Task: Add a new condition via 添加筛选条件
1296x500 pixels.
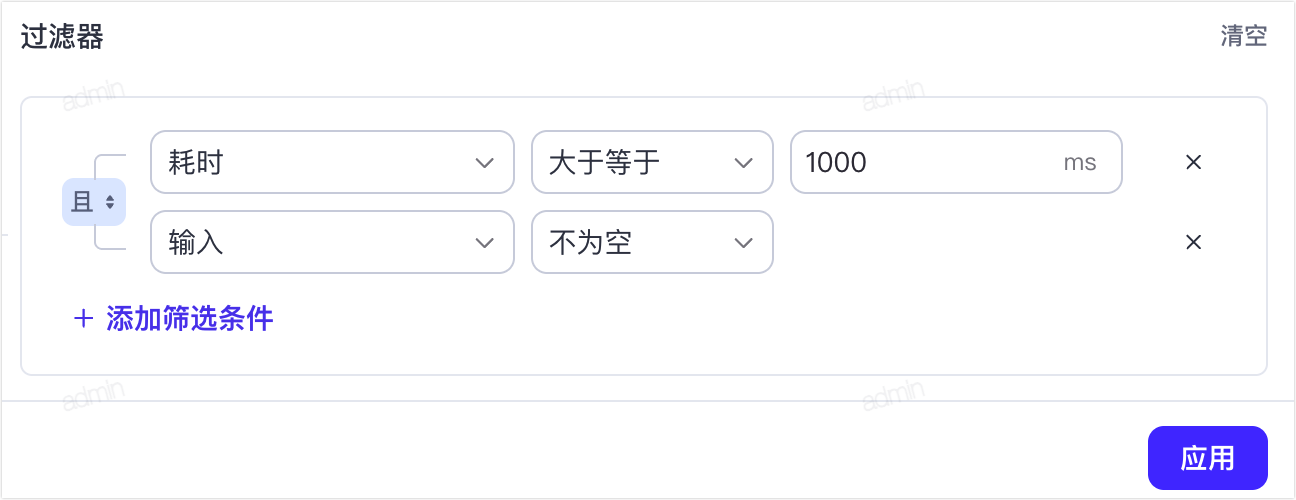Action: (174, 319)
